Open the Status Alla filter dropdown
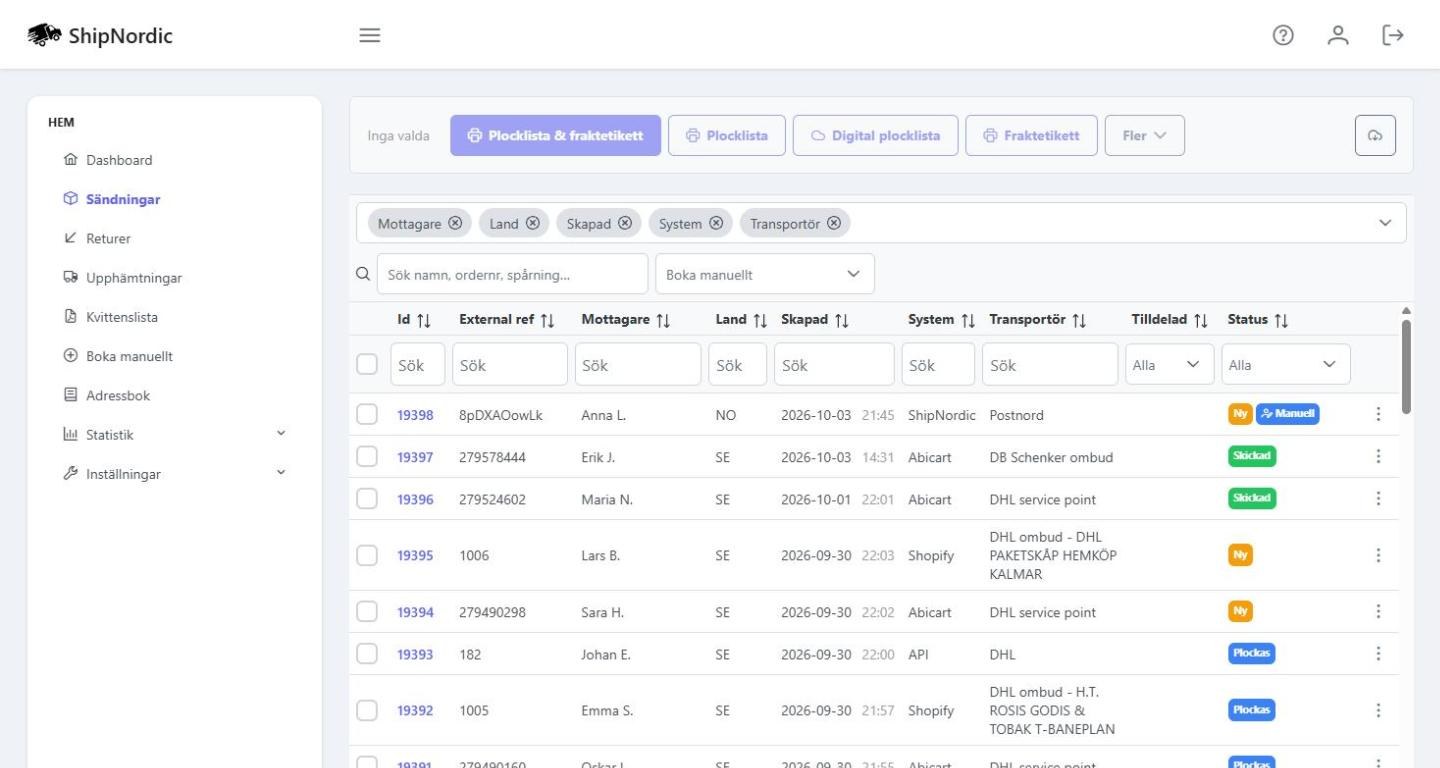The image size is (1440, 768). coord(1286,365)
